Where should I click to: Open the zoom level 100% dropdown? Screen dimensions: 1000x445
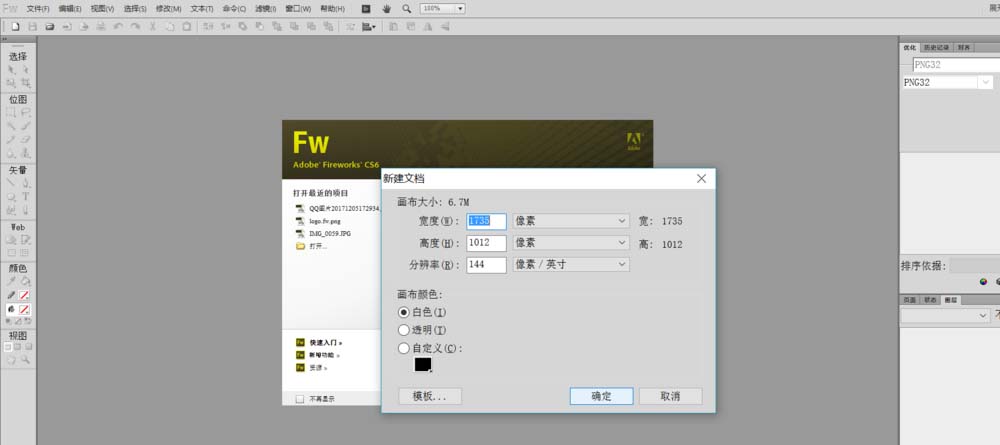pos(443,9)
